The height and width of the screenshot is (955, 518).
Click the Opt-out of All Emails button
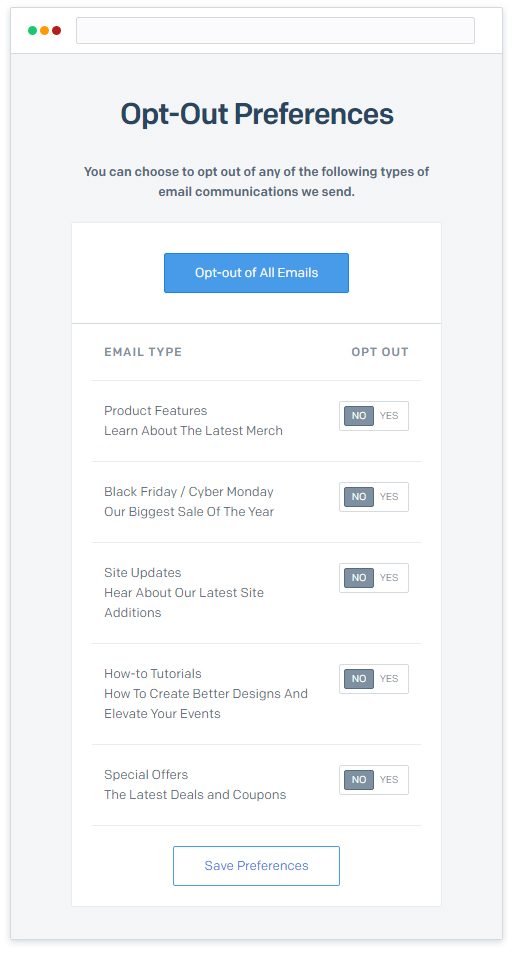click(256, 273)
